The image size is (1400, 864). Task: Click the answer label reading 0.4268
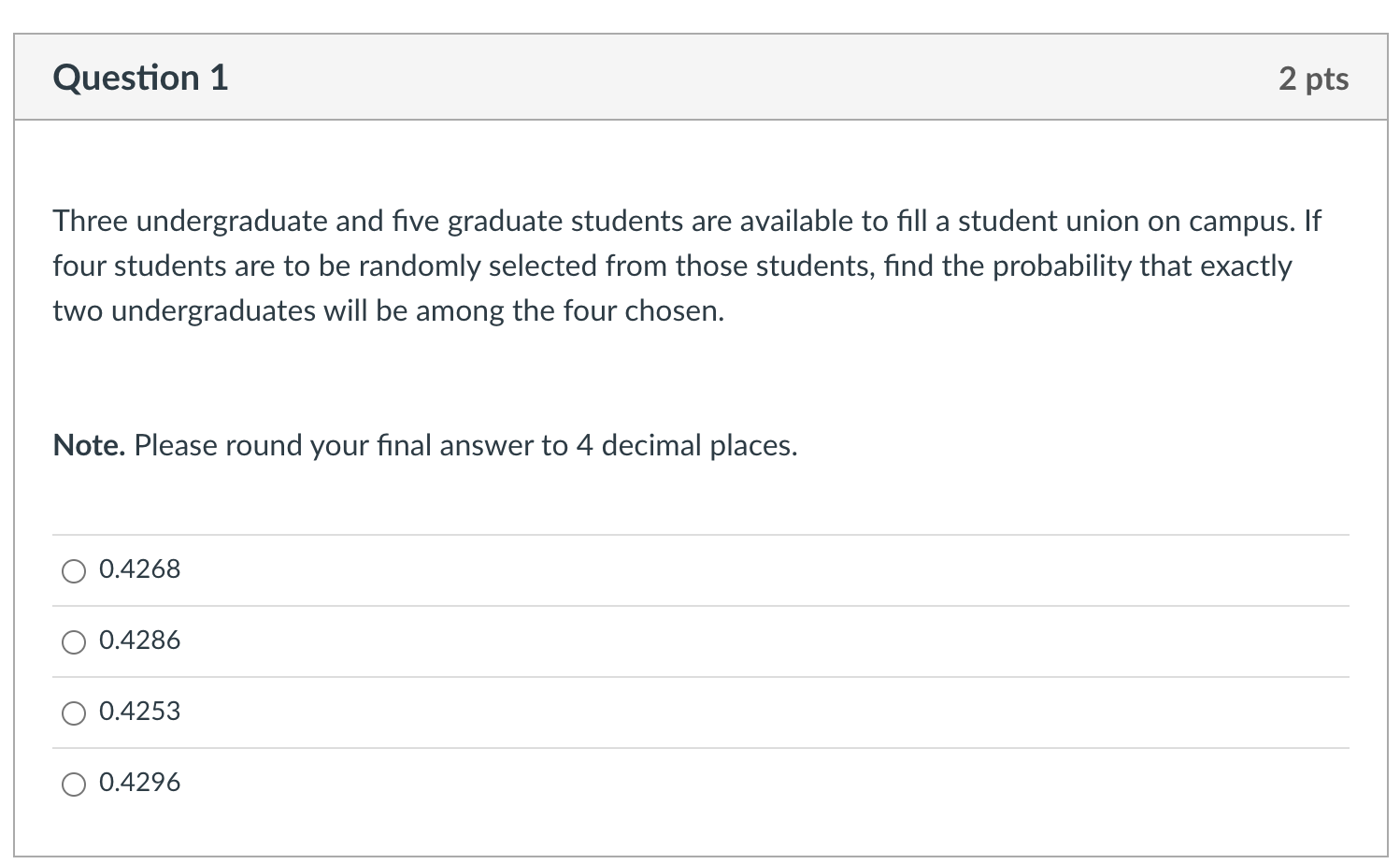tap(139, 569)
